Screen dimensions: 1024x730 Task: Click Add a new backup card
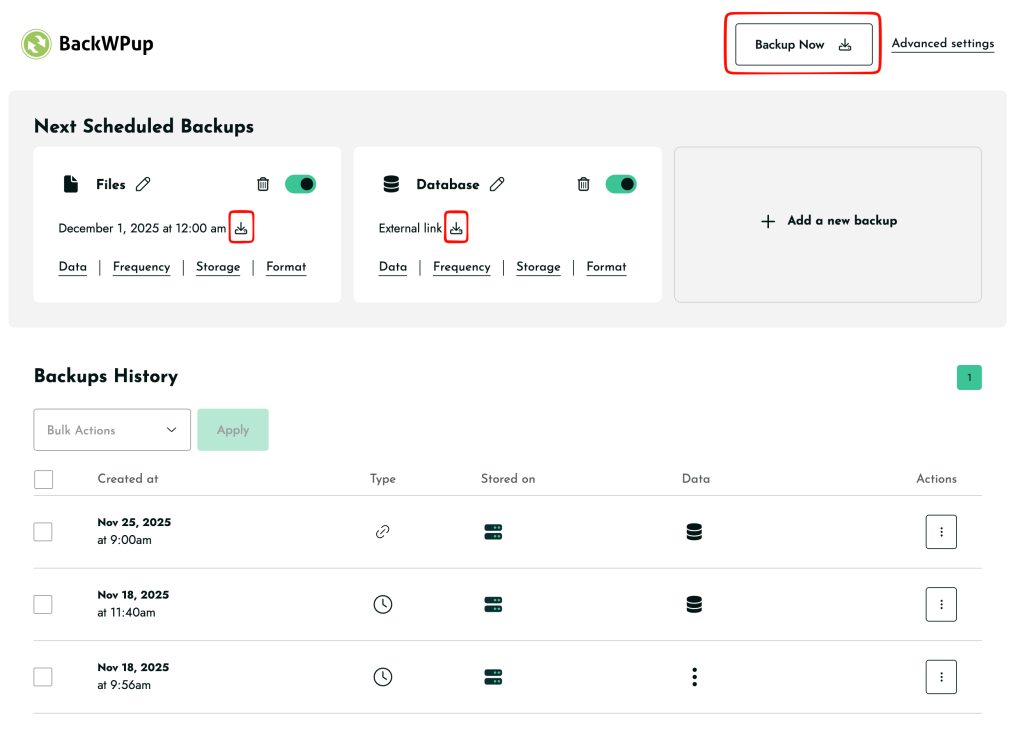pos(828,221)
